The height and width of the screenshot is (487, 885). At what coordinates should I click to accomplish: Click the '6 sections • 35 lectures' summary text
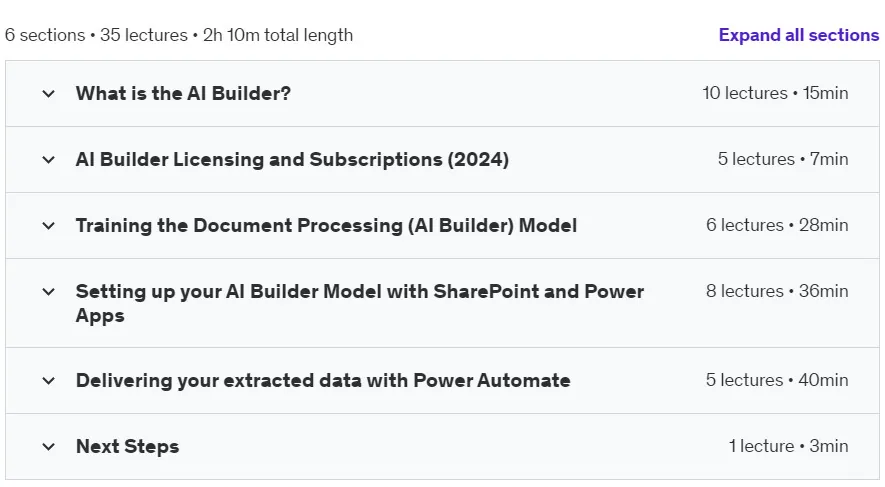96,35
